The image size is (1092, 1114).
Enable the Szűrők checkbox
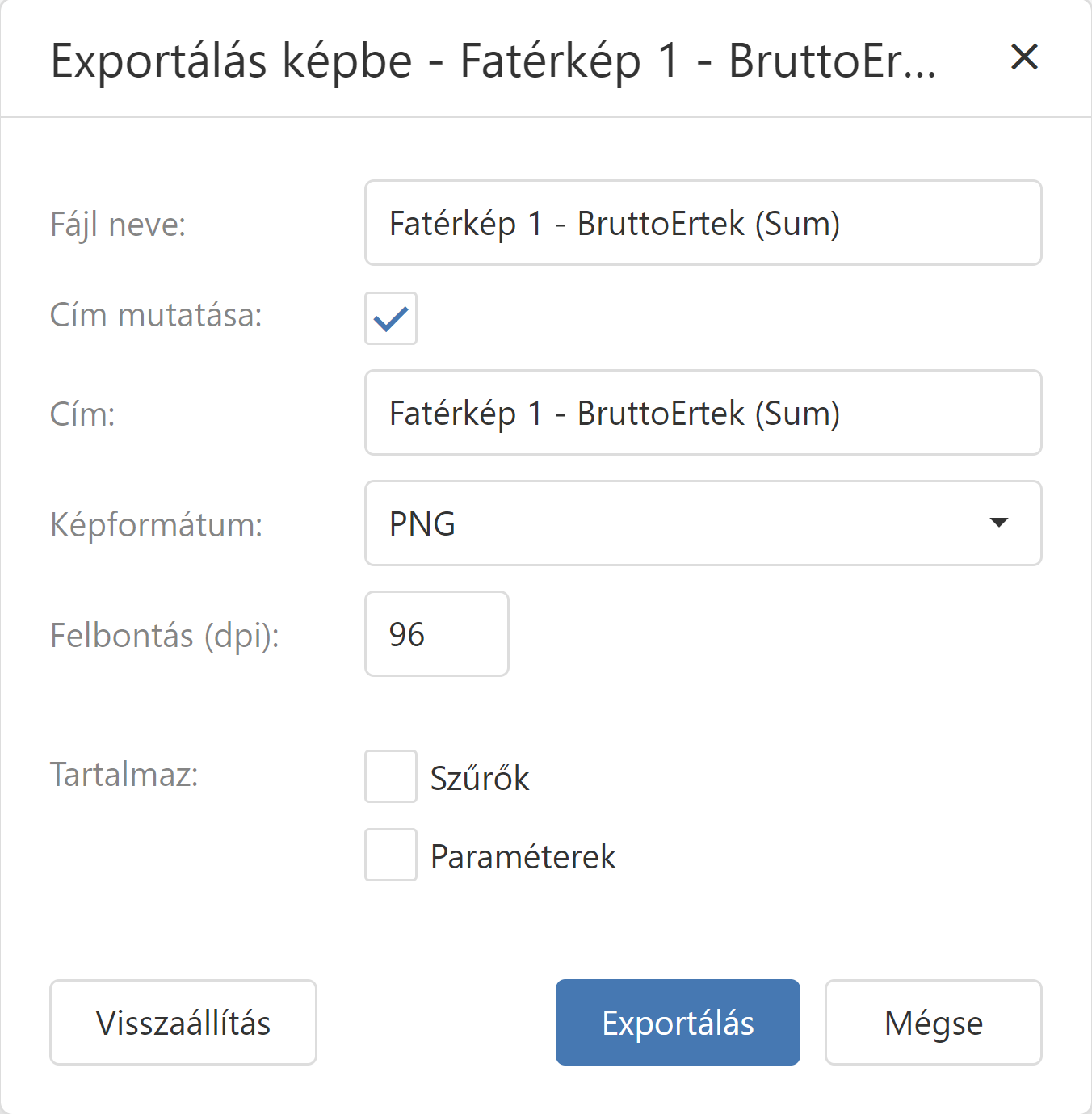click(x=391, y=776)
